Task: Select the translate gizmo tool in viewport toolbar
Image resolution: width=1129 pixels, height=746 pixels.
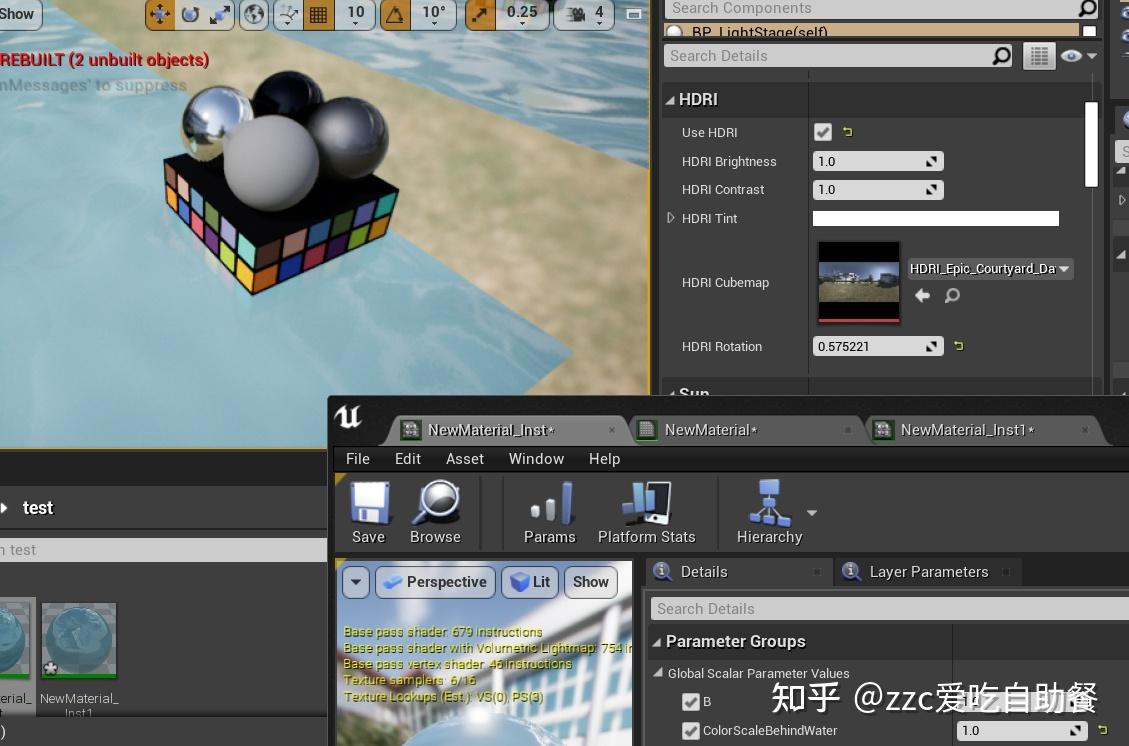Action: pyautogui.click(x=160, y=14)
